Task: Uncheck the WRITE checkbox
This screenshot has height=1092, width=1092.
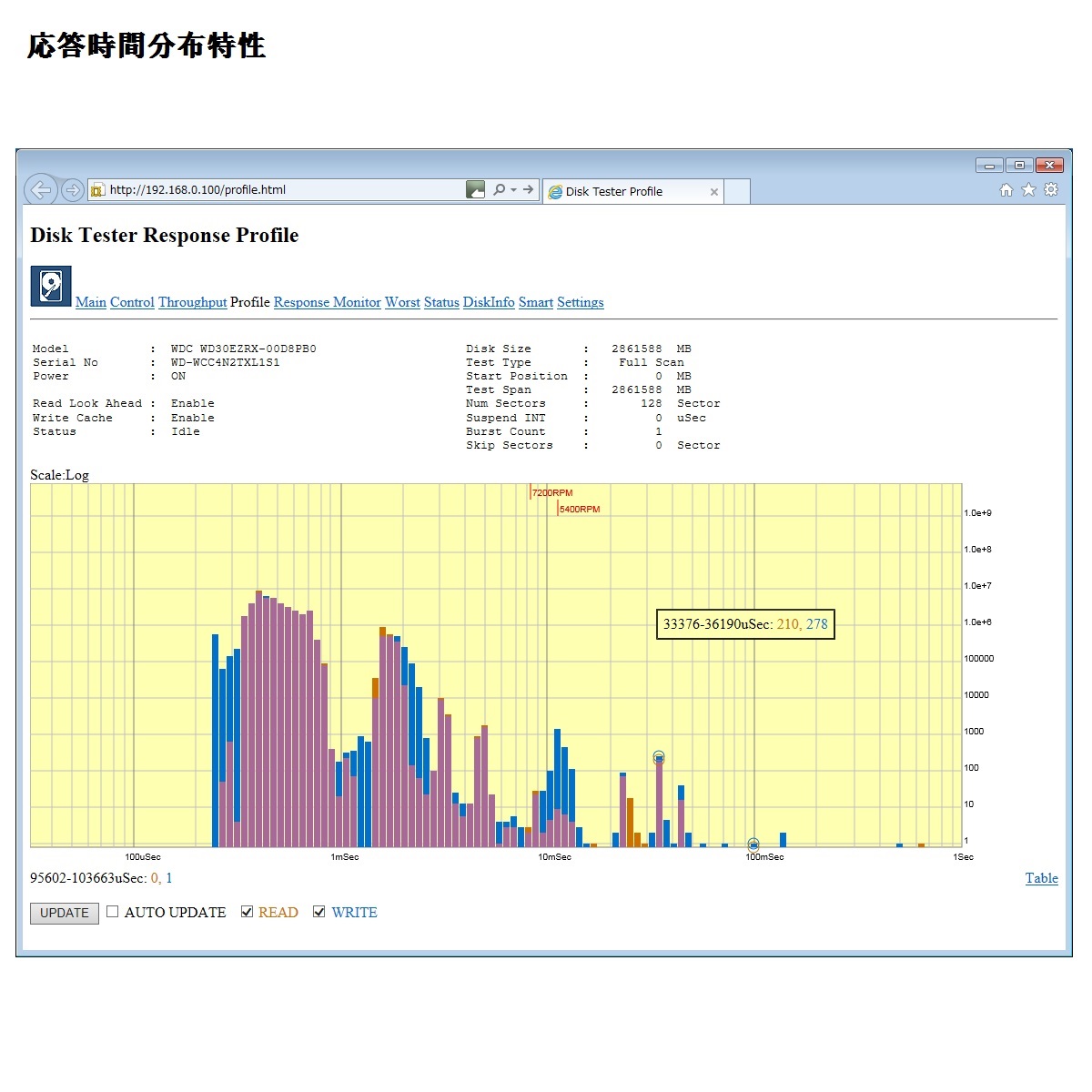Action: pos(319,912)
